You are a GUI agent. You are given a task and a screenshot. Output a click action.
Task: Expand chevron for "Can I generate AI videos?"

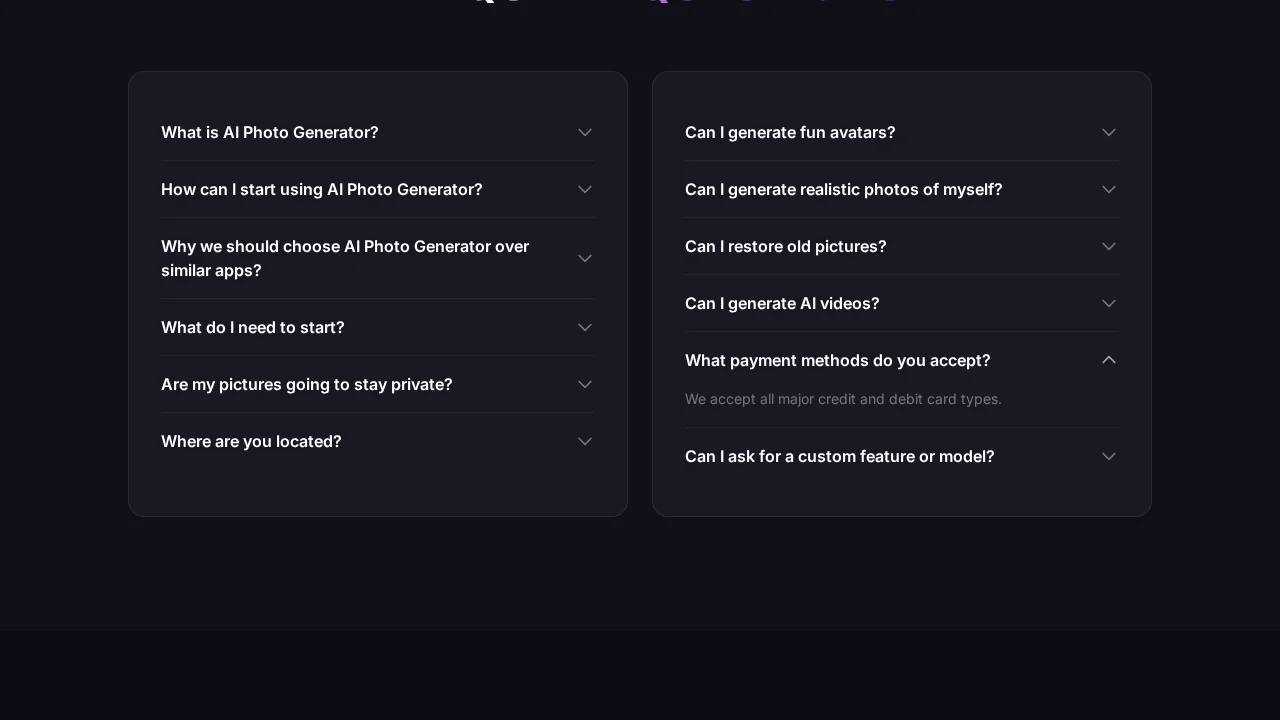point(1109,303)
